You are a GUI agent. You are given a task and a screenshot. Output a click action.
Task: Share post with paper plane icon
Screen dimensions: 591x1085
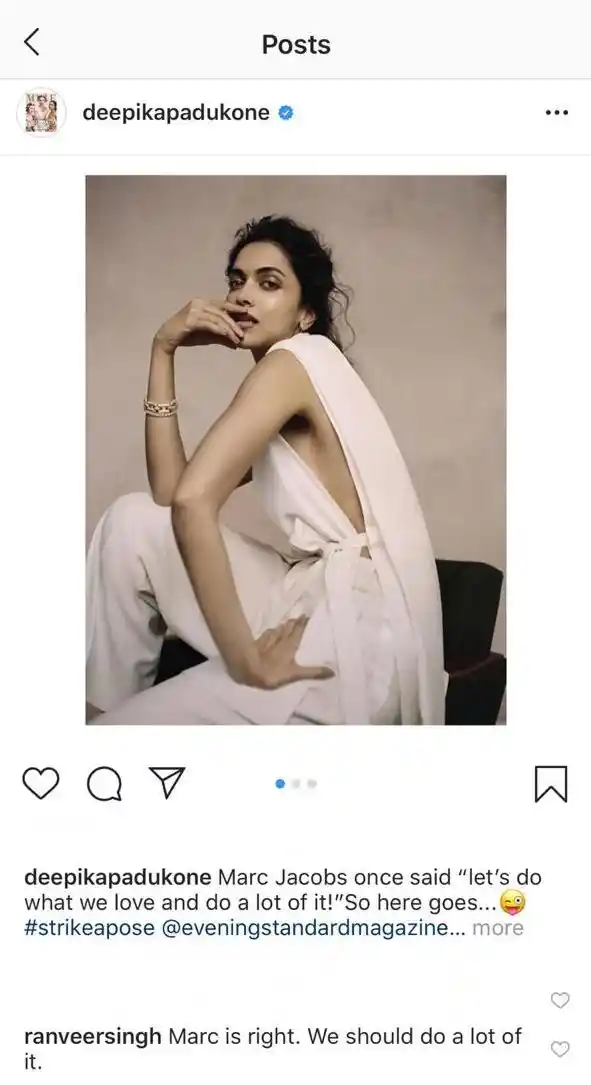pyautogui.click(x=167, y=783)
